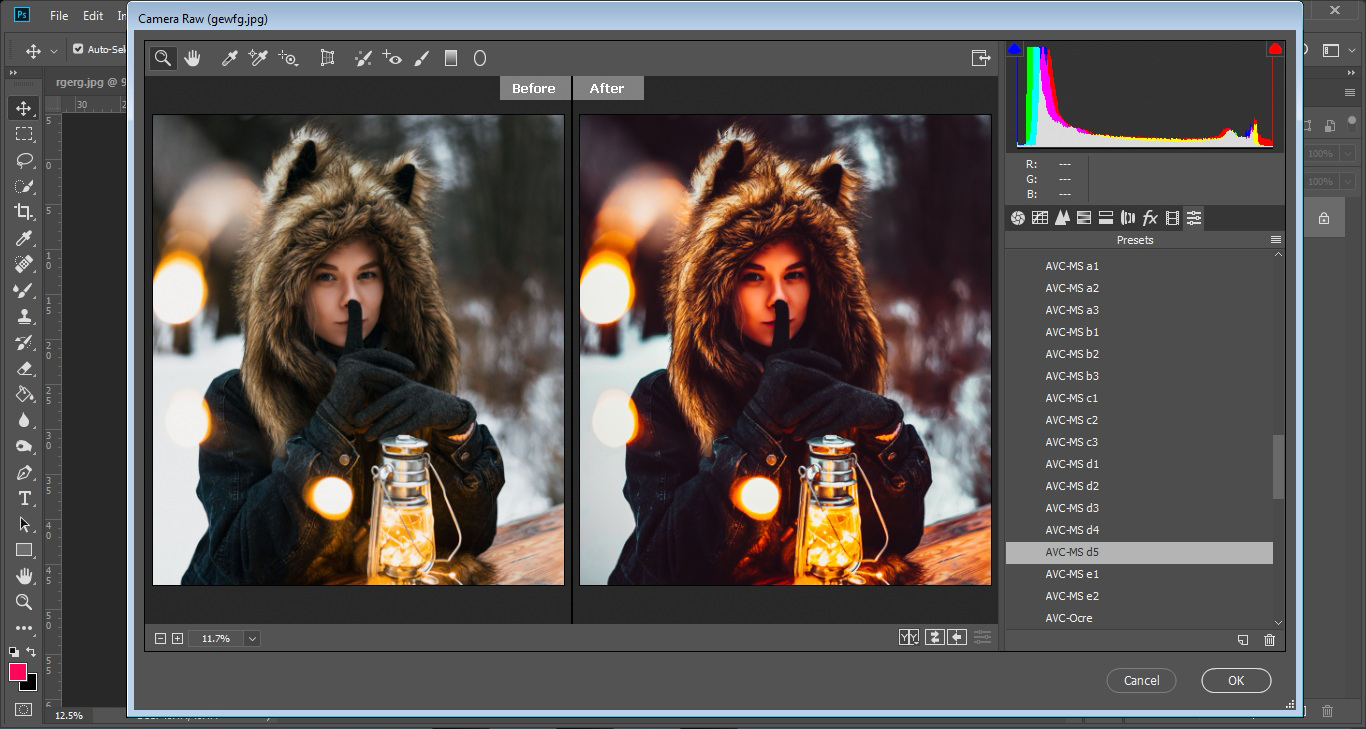Select the Red Eye Removal tool
The height and width of the screenshot is (729, 1366).
pos(392,58)
